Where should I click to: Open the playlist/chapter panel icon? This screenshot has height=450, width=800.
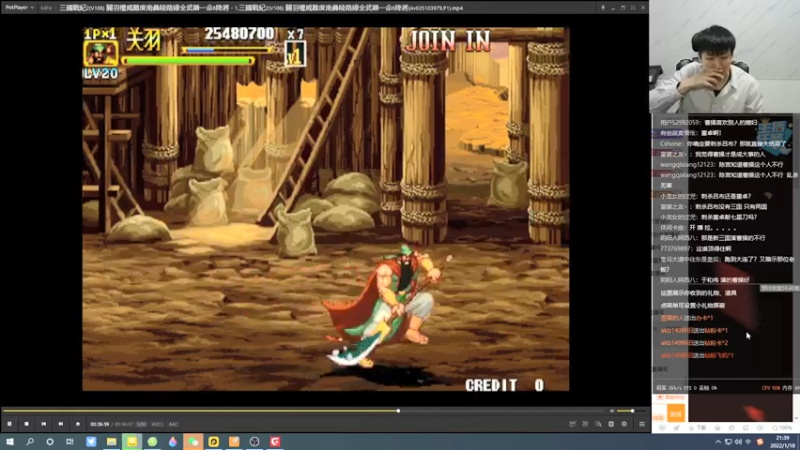(x=611, y=424)
